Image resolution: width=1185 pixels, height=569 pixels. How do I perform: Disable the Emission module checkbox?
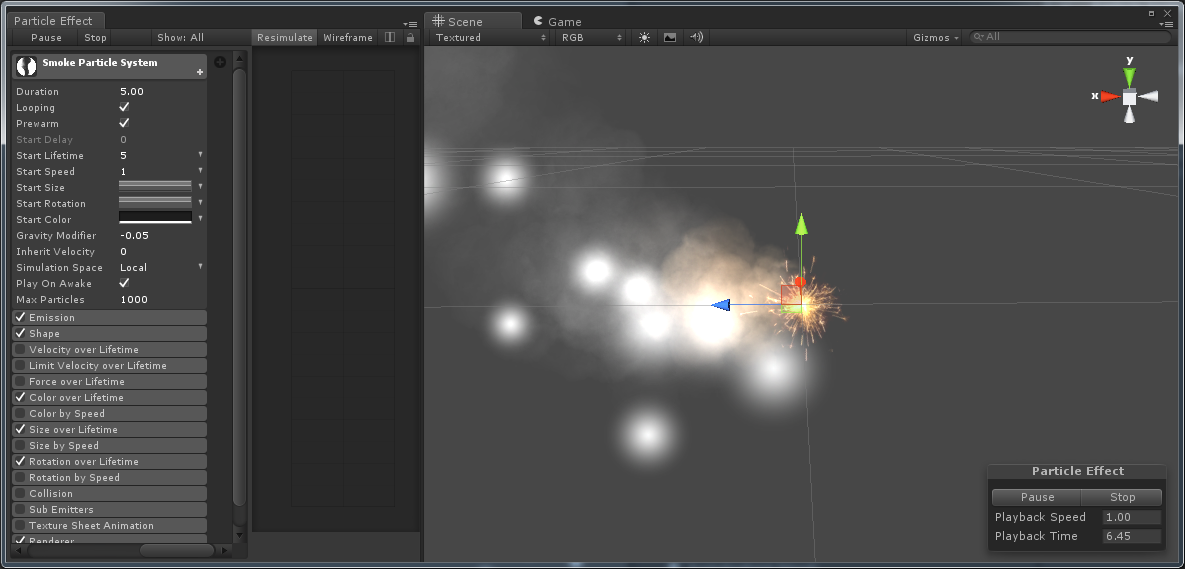pyautogui.click(x=20, y=317)
